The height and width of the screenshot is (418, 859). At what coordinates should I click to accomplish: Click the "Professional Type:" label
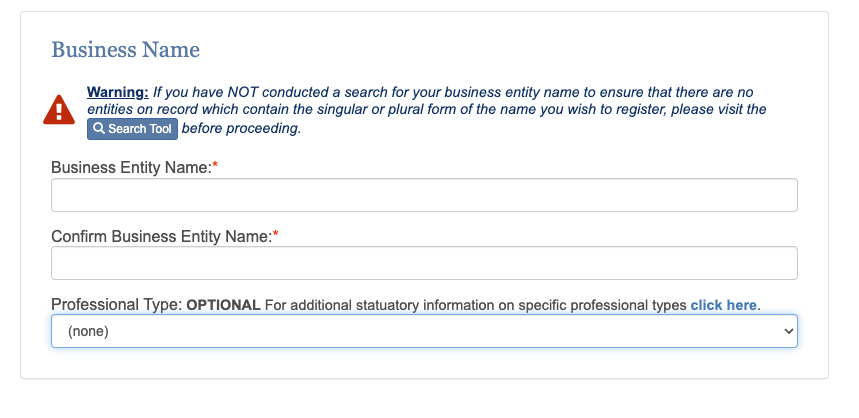[117, 305]
